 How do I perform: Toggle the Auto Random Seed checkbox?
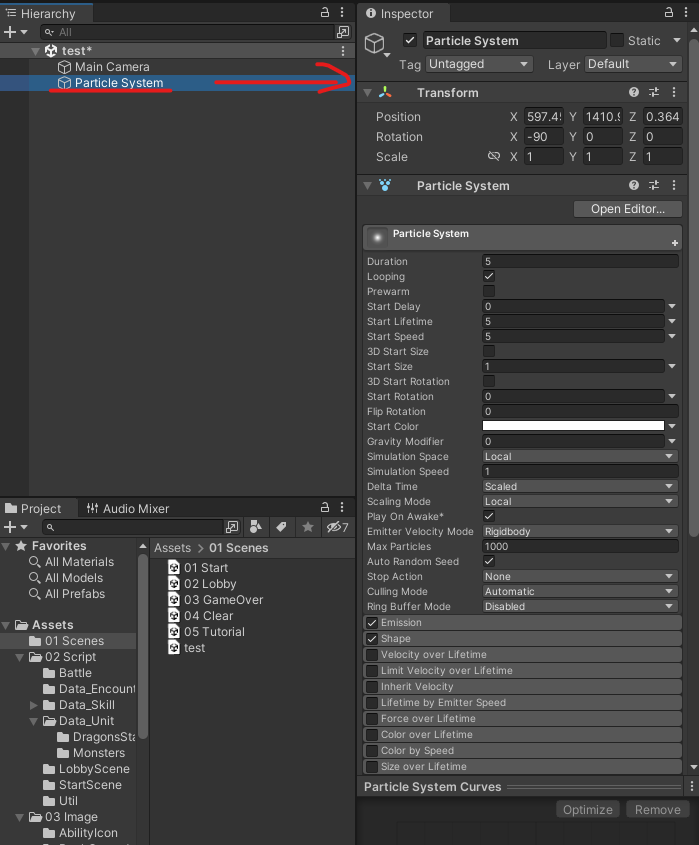[489, 562]
